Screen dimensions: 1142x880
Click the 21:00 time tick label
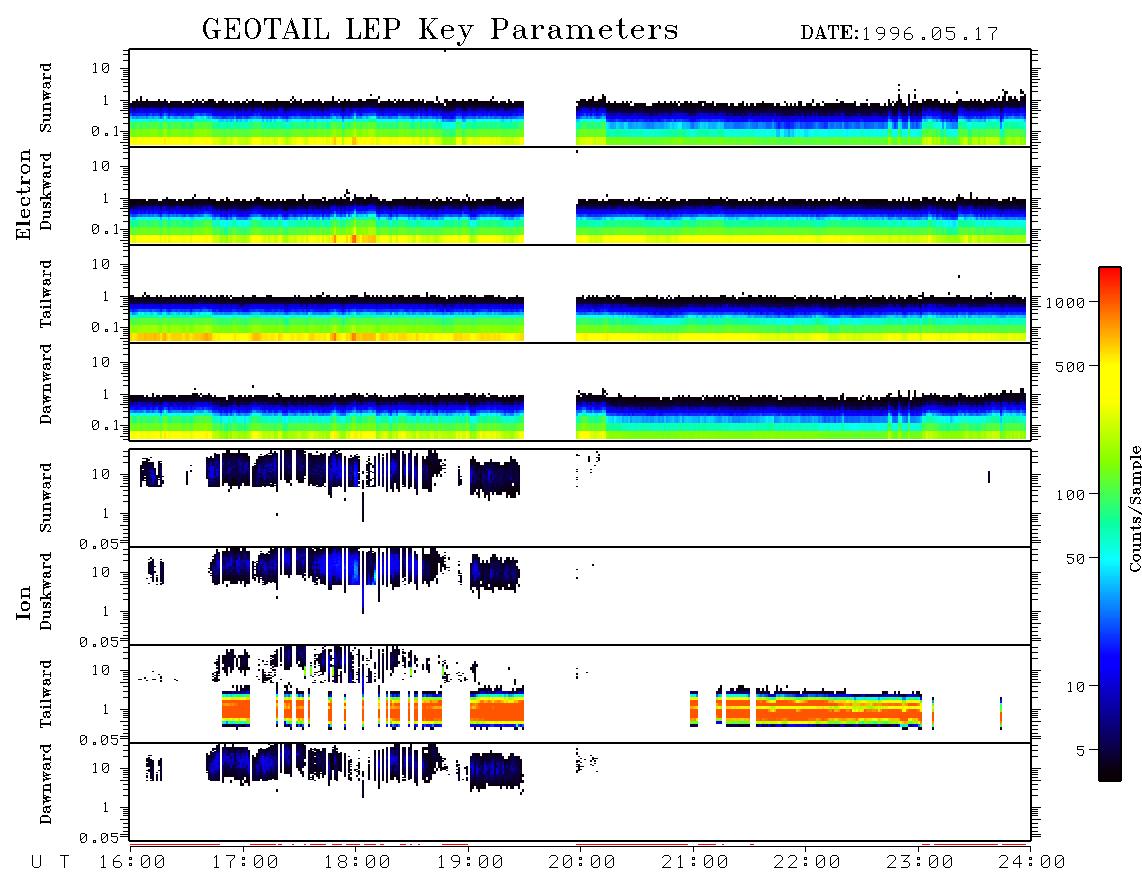(695, 863)
